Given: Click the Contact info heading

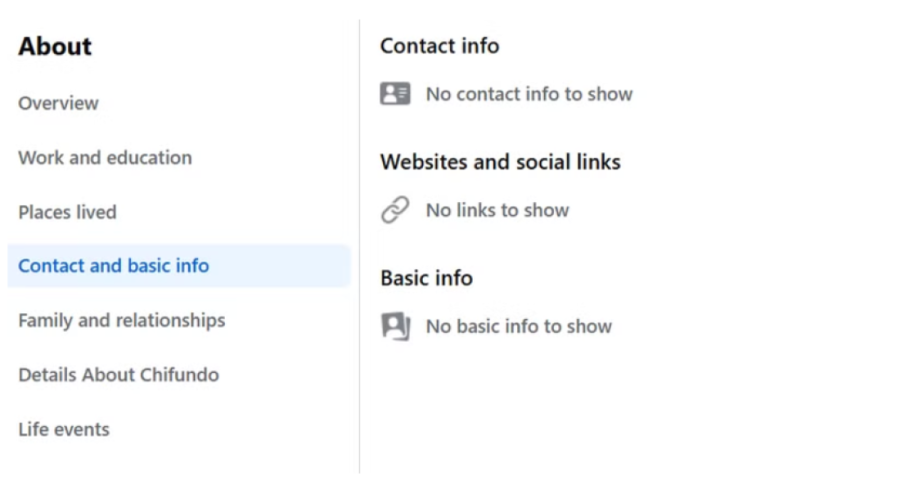Looking at the screenshot, I should pos(439,46).
